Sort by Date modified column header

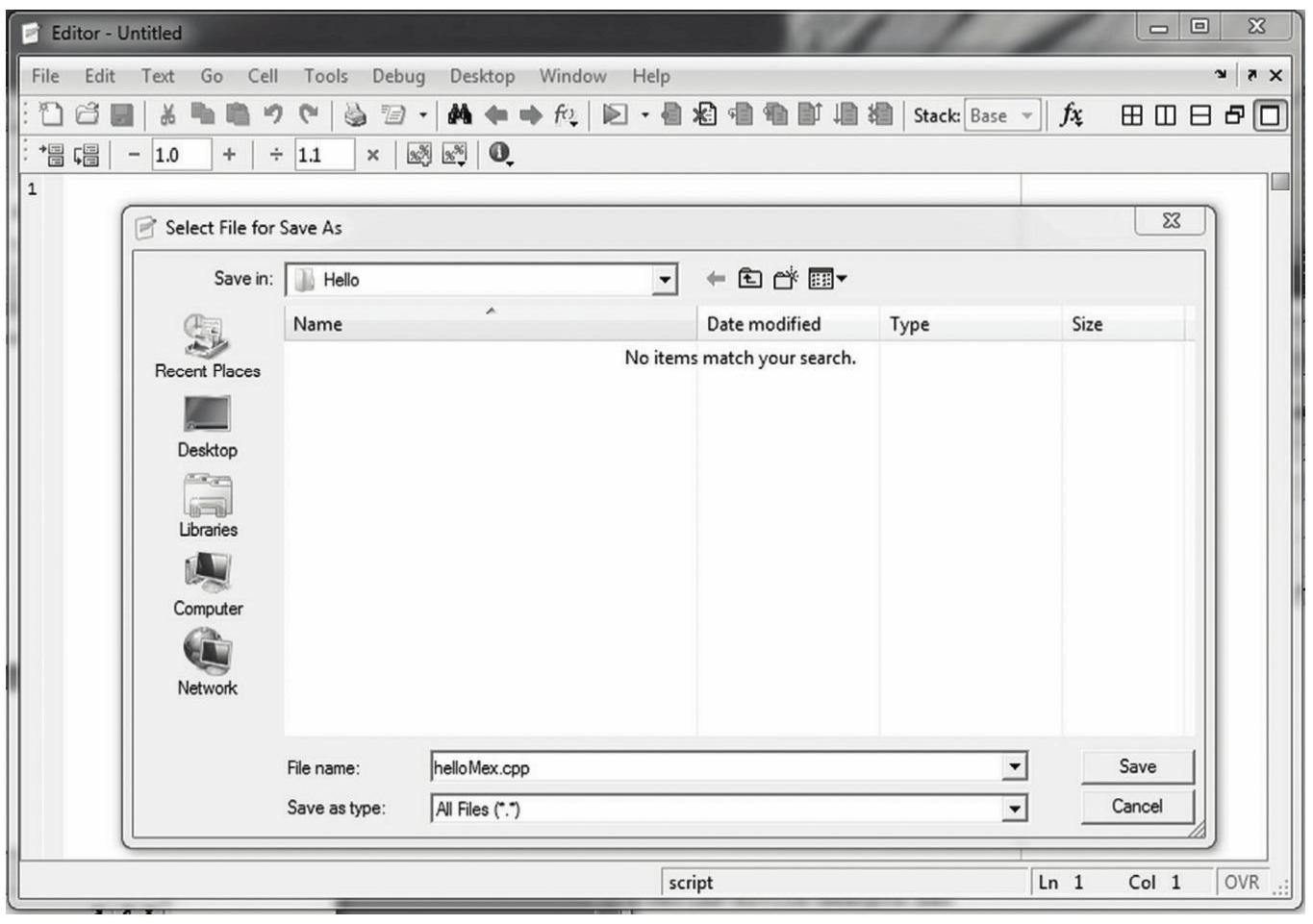click(x=788, y=324)
